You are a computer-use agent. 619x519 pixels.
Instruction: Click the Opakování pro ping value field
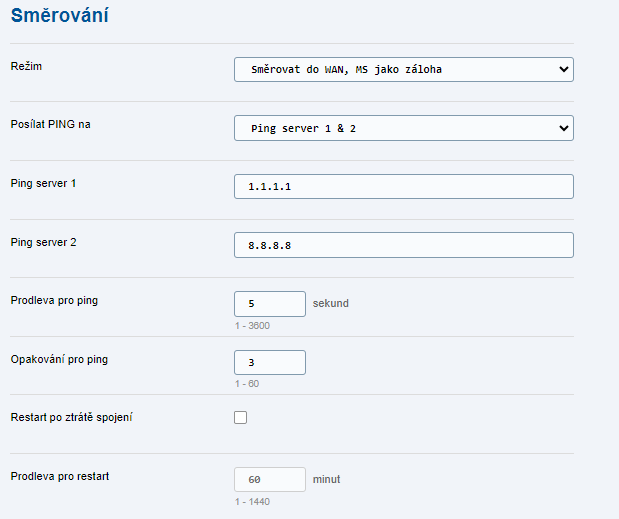click(x=270, y=362)
